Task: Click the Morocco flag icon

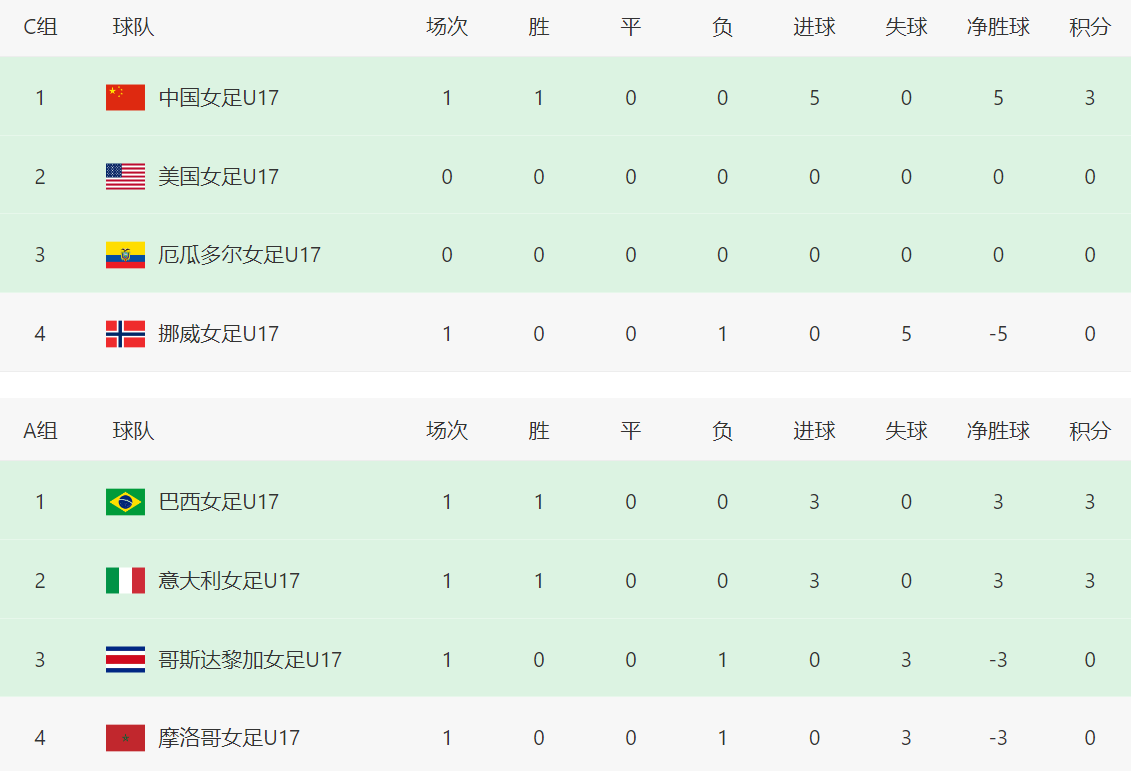Action: point(125,738)
